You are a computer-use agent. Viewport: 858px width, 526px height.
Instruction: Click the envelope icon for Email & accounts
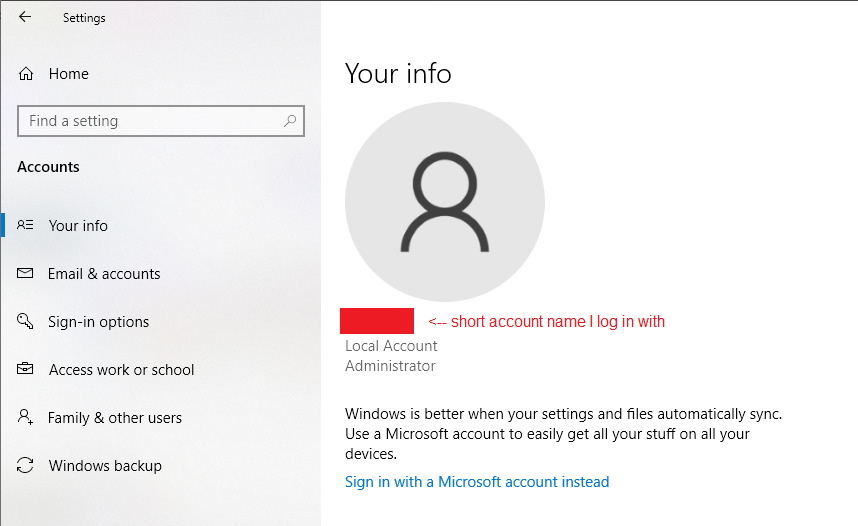tap(26, 274)
